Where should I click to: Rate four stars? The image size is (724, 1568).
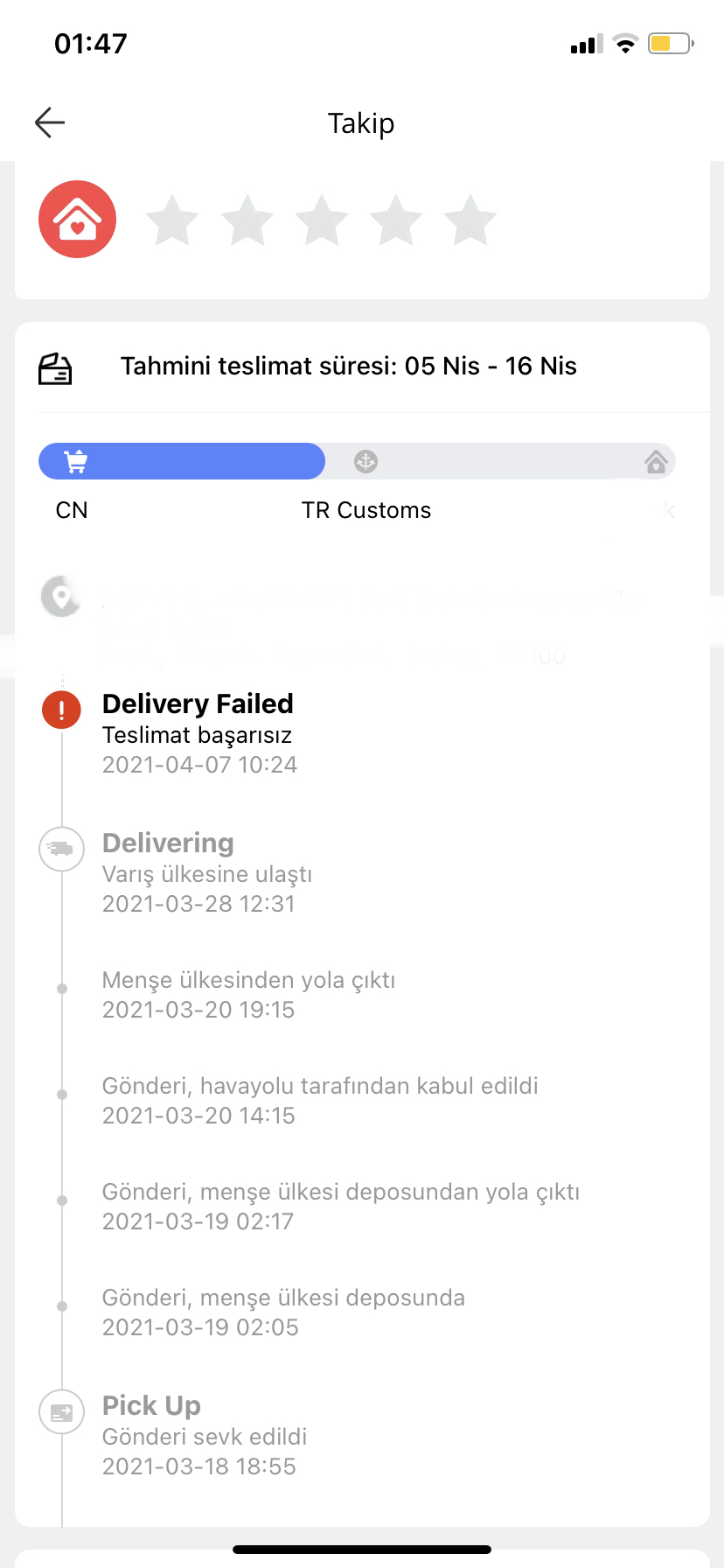click(396, 220)
